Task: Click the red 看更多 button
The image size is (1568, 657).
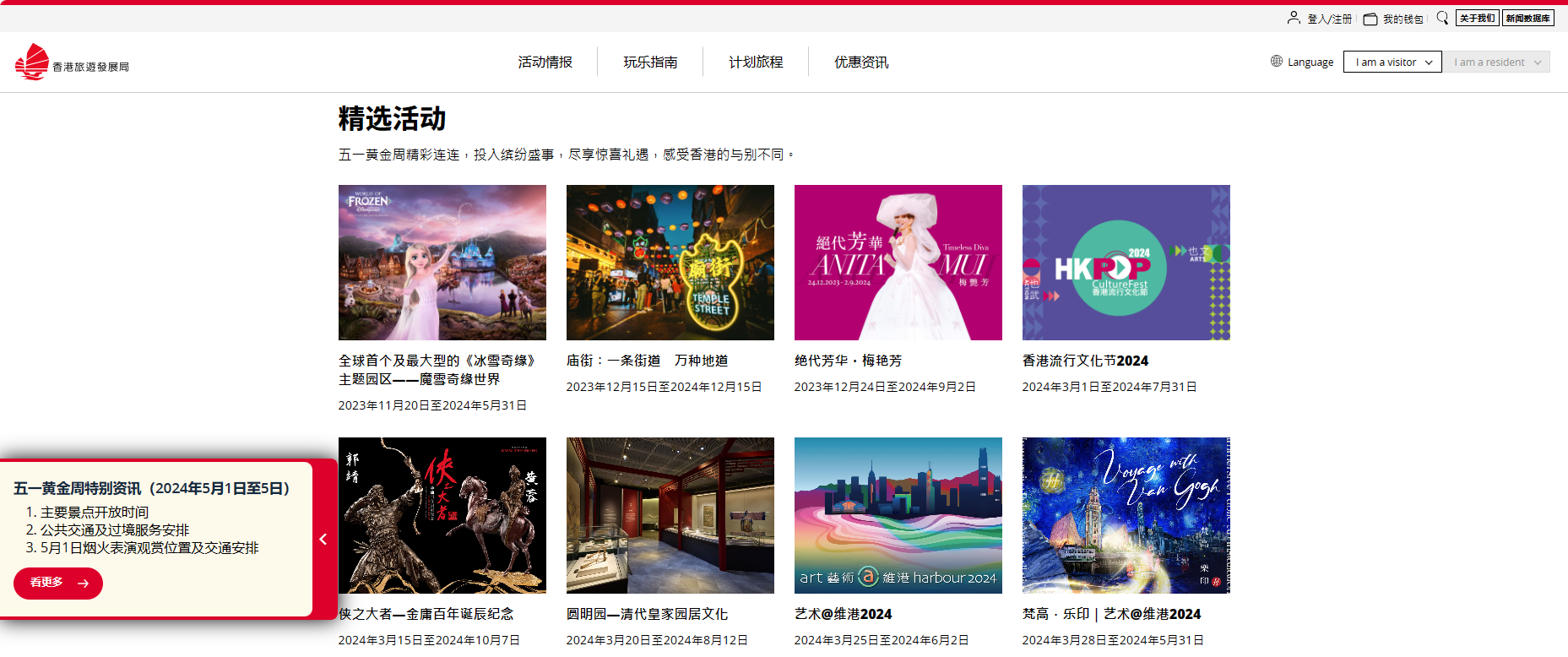Action: (x=58, y=584)
